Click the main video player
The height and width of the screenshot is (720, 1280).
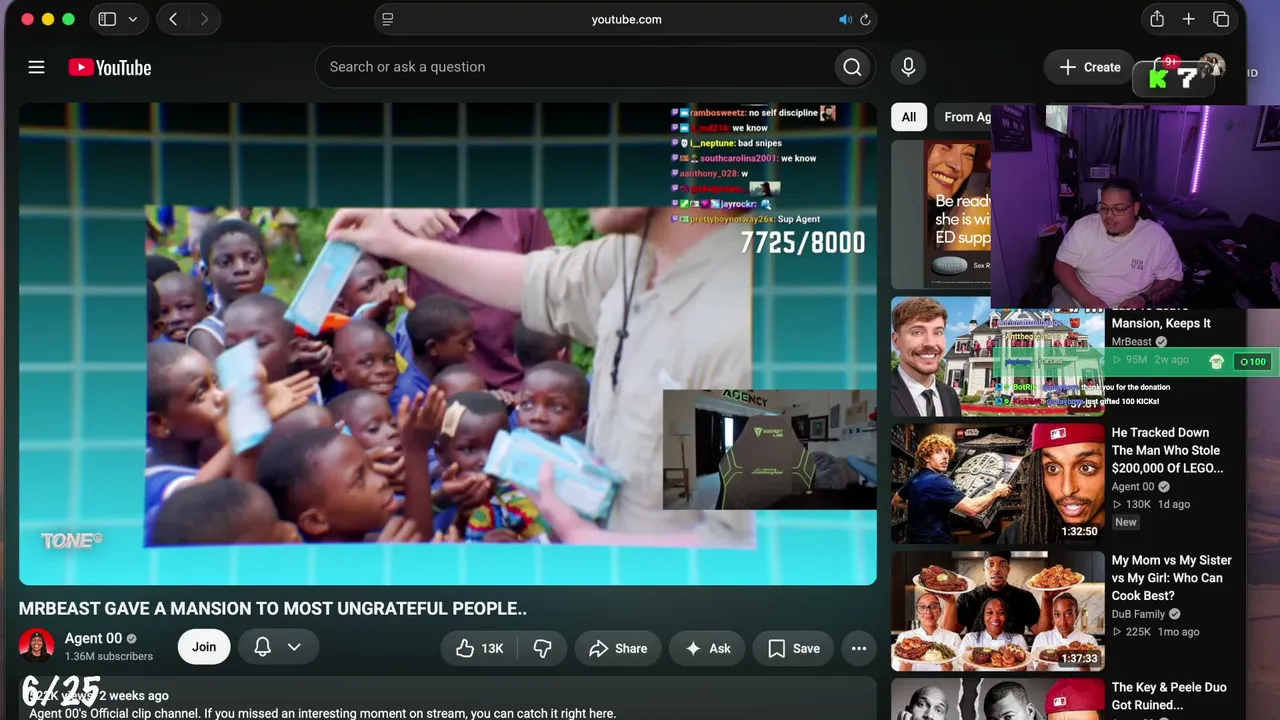point(448,344)
